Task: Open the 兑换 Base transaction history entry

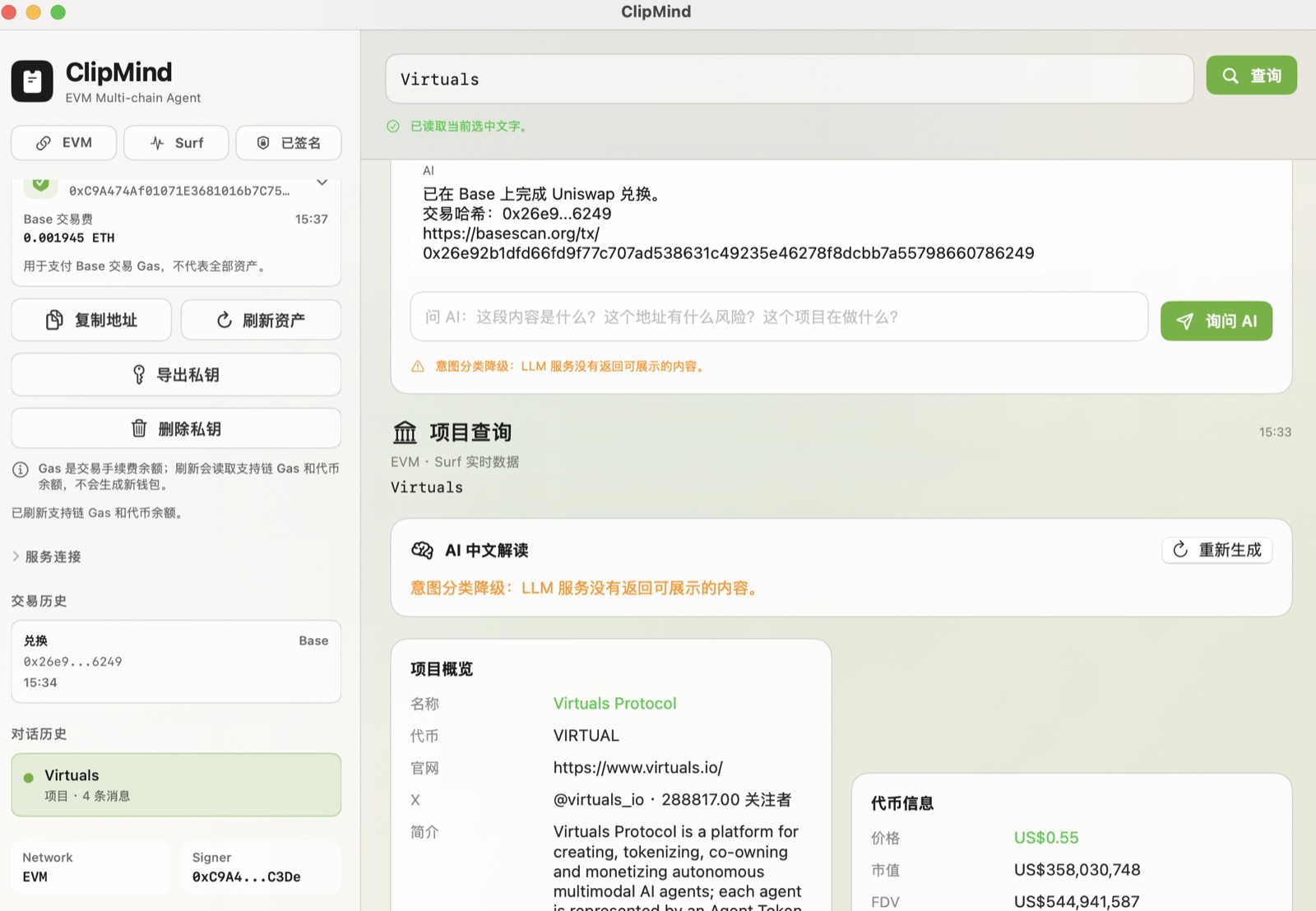Action: pyautogui.click(x=176, y=662)
